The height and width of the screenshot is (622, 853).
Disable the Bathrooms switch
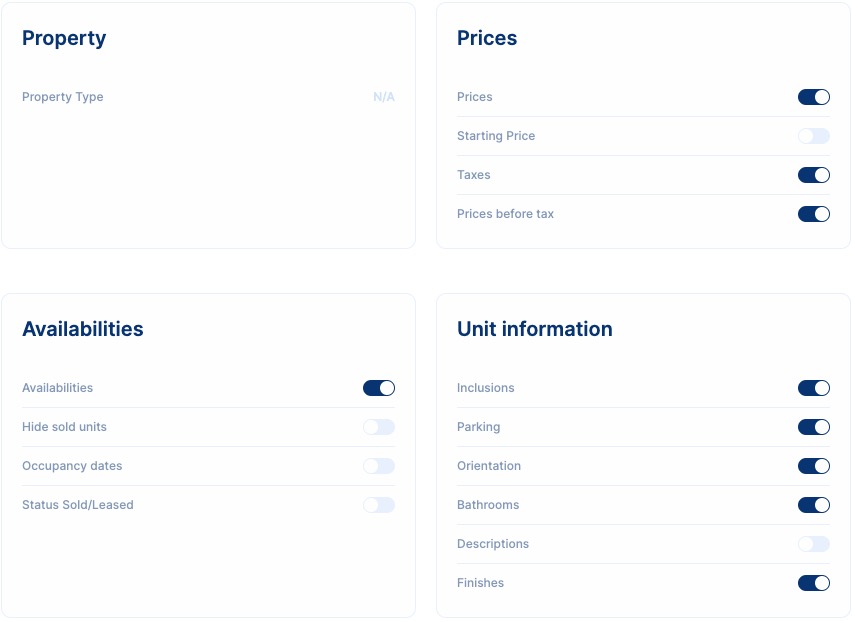813,505
